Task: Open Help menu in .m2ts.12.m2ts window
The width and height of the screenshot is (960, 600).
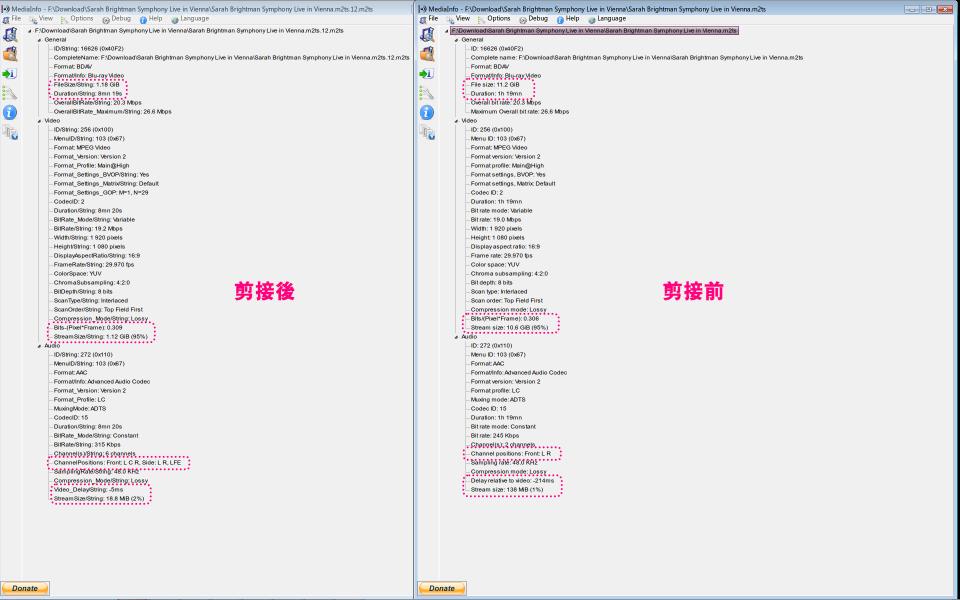Action: coord(151,19)
